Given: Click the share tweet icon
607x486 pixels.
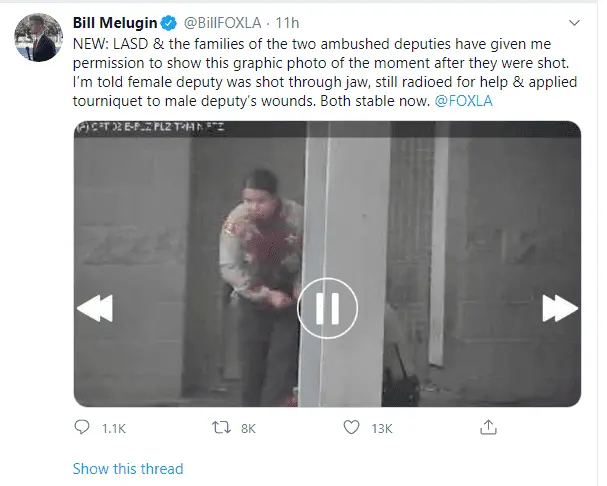Looking at the screenshot, I should tap(488, 428).
